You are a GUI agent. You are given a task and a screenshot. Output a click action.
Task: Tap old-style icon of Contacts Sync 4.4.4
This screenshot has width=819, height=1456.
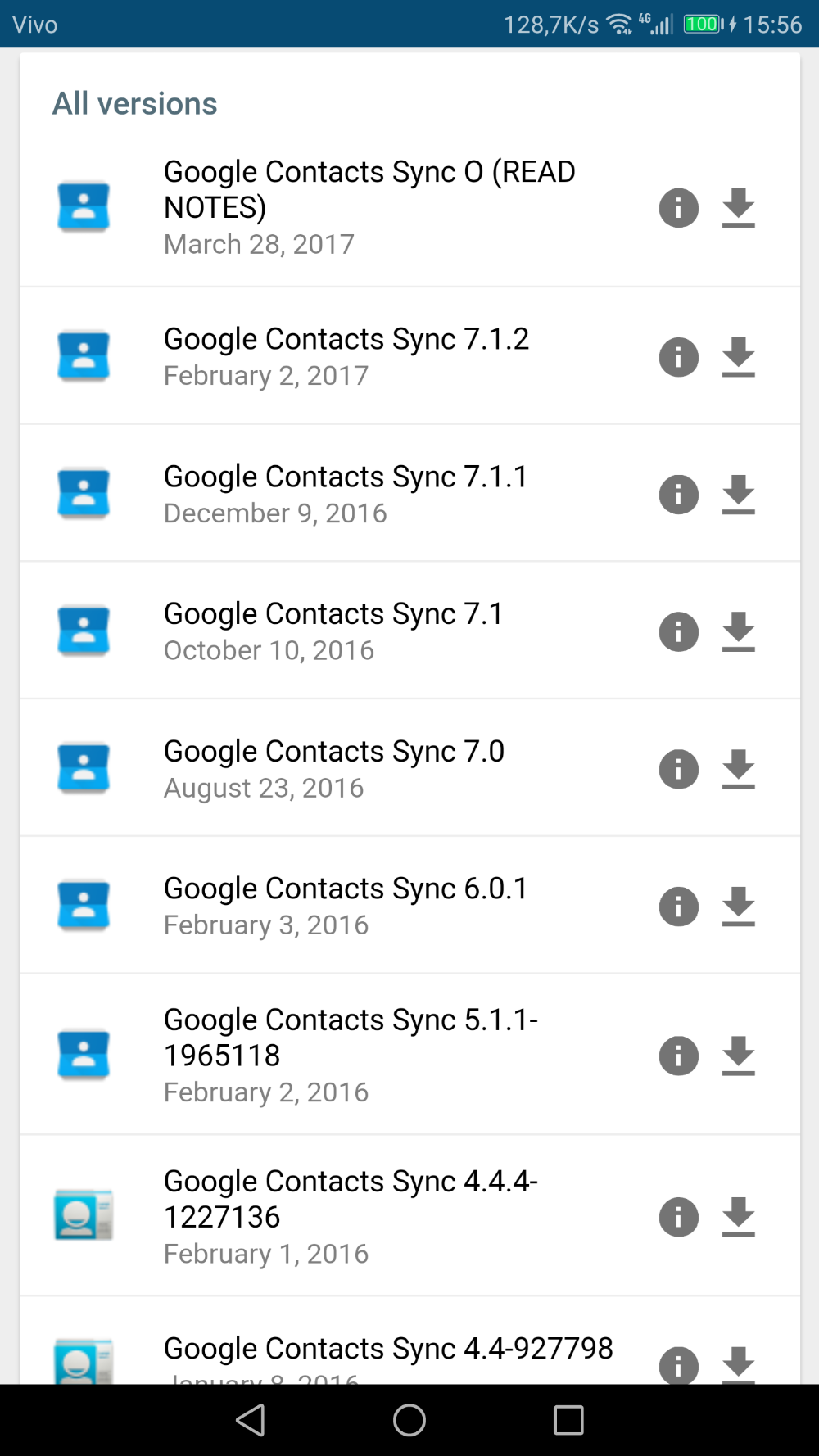pos(84,1215)
